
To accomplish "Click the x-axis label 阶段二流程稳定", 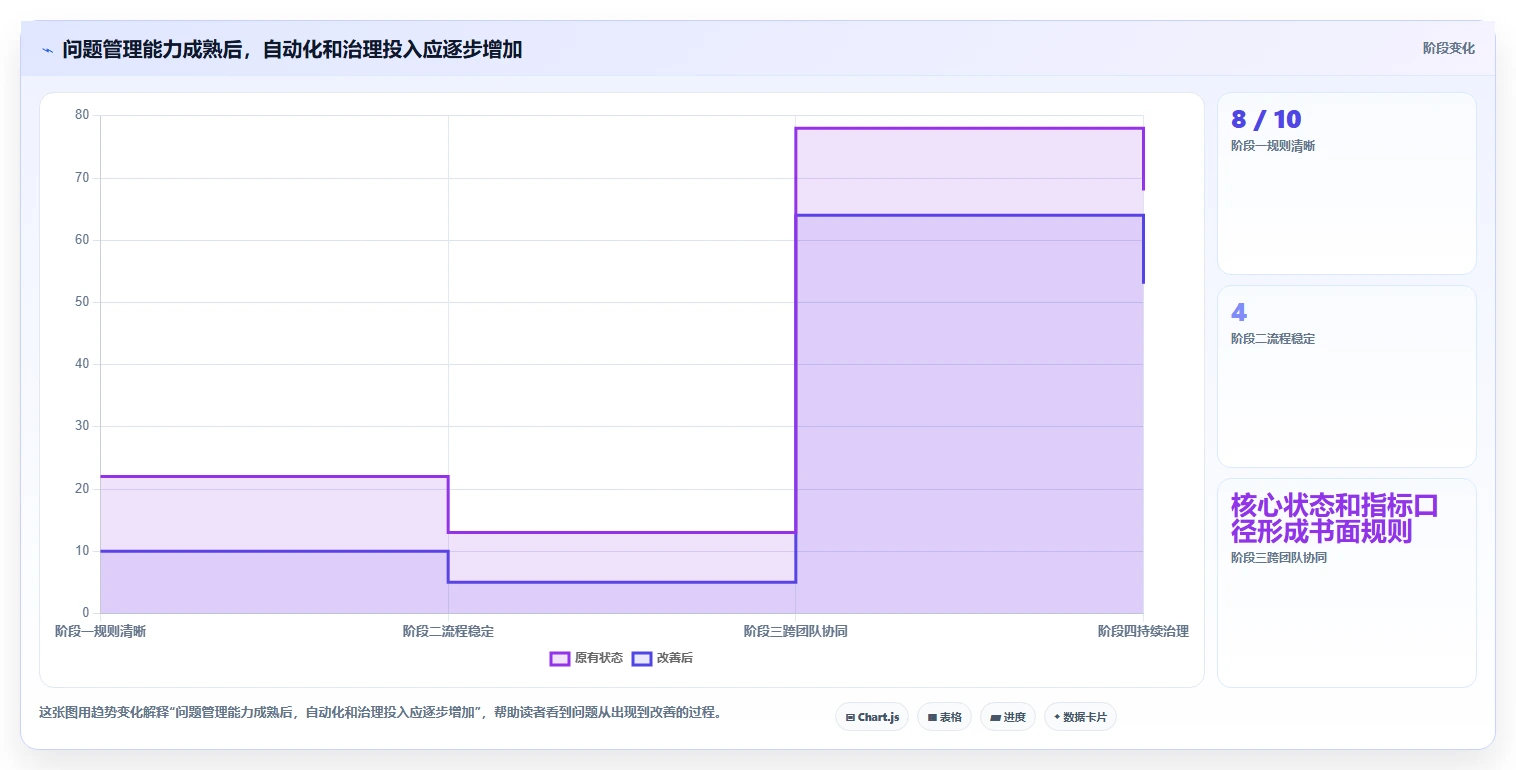I will coord(448,631).
